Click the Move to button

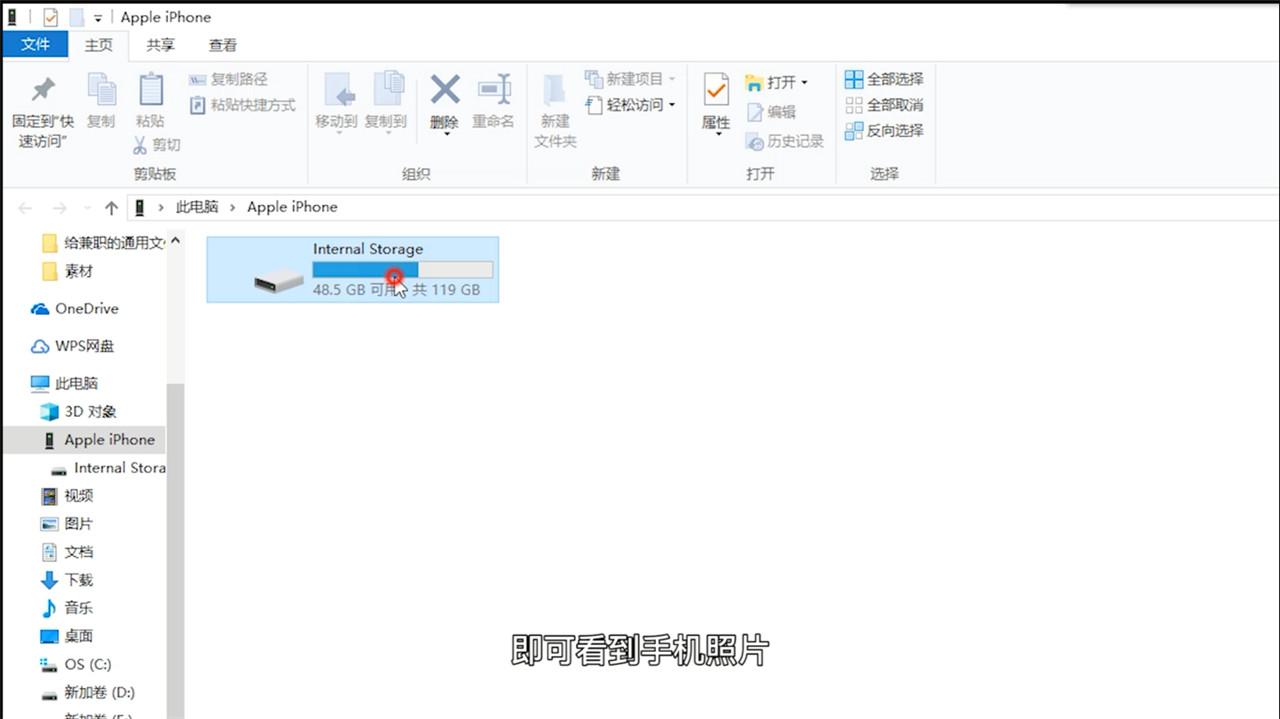(336, 101)
